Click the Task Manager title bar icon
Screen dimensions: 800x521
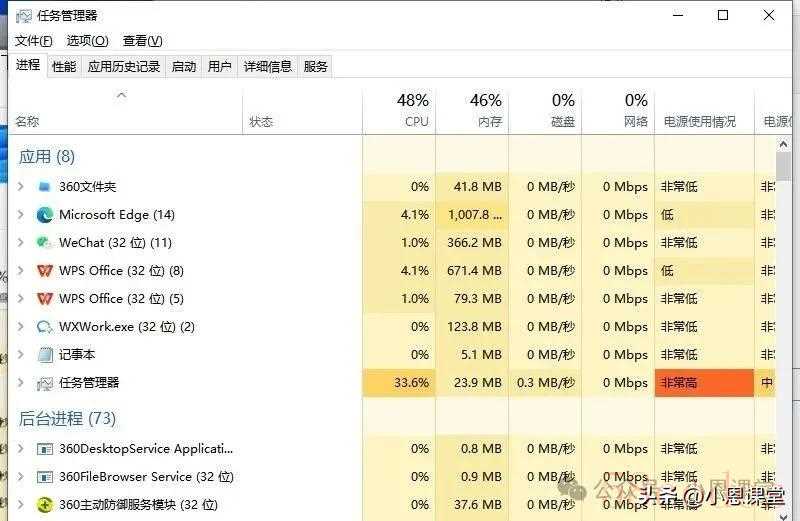coord(23,16)
